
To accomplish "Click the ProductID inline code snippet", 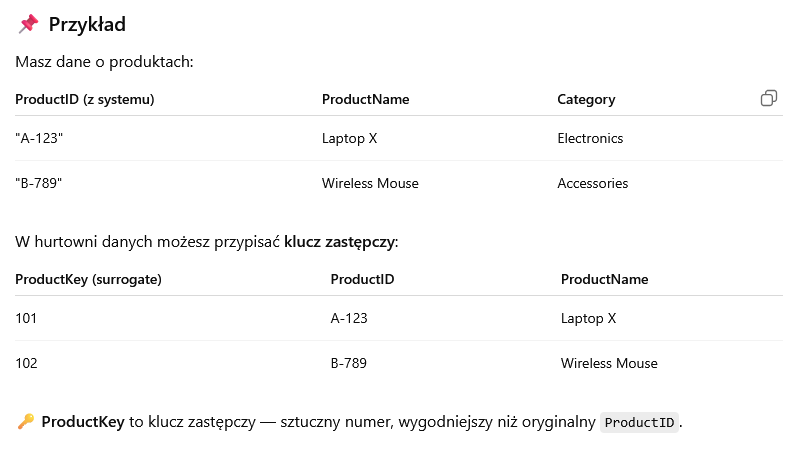I will (639, 422).
